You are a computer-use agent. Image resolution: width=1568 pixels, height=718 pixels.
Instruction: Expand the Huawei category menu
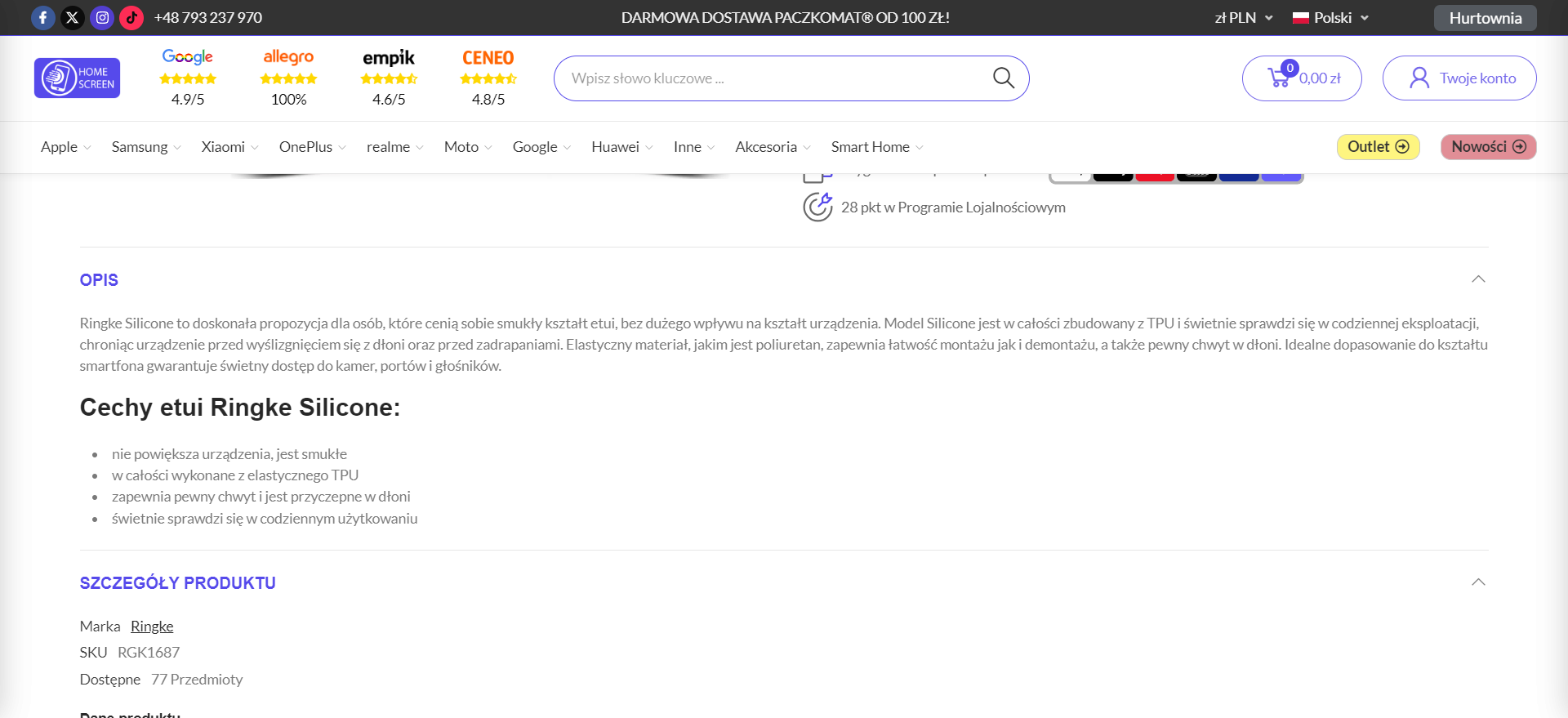(x=622, y=147)
